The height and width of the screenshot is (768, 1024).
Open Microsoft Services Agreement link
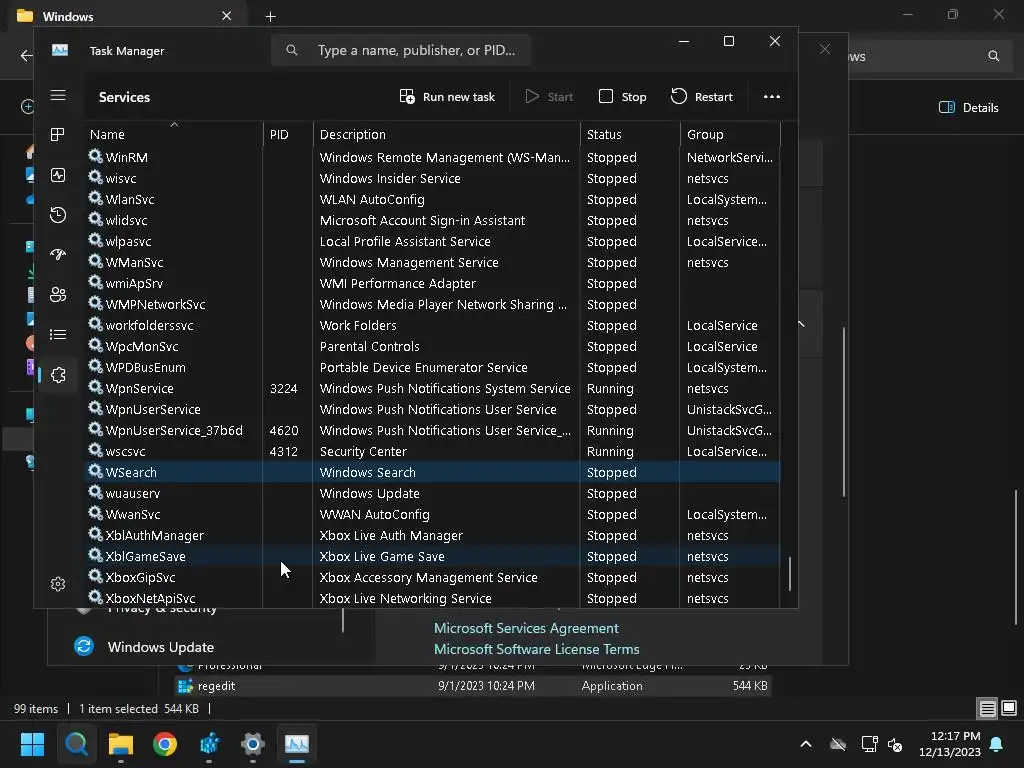pyautogui.click(x=526, y=628)
